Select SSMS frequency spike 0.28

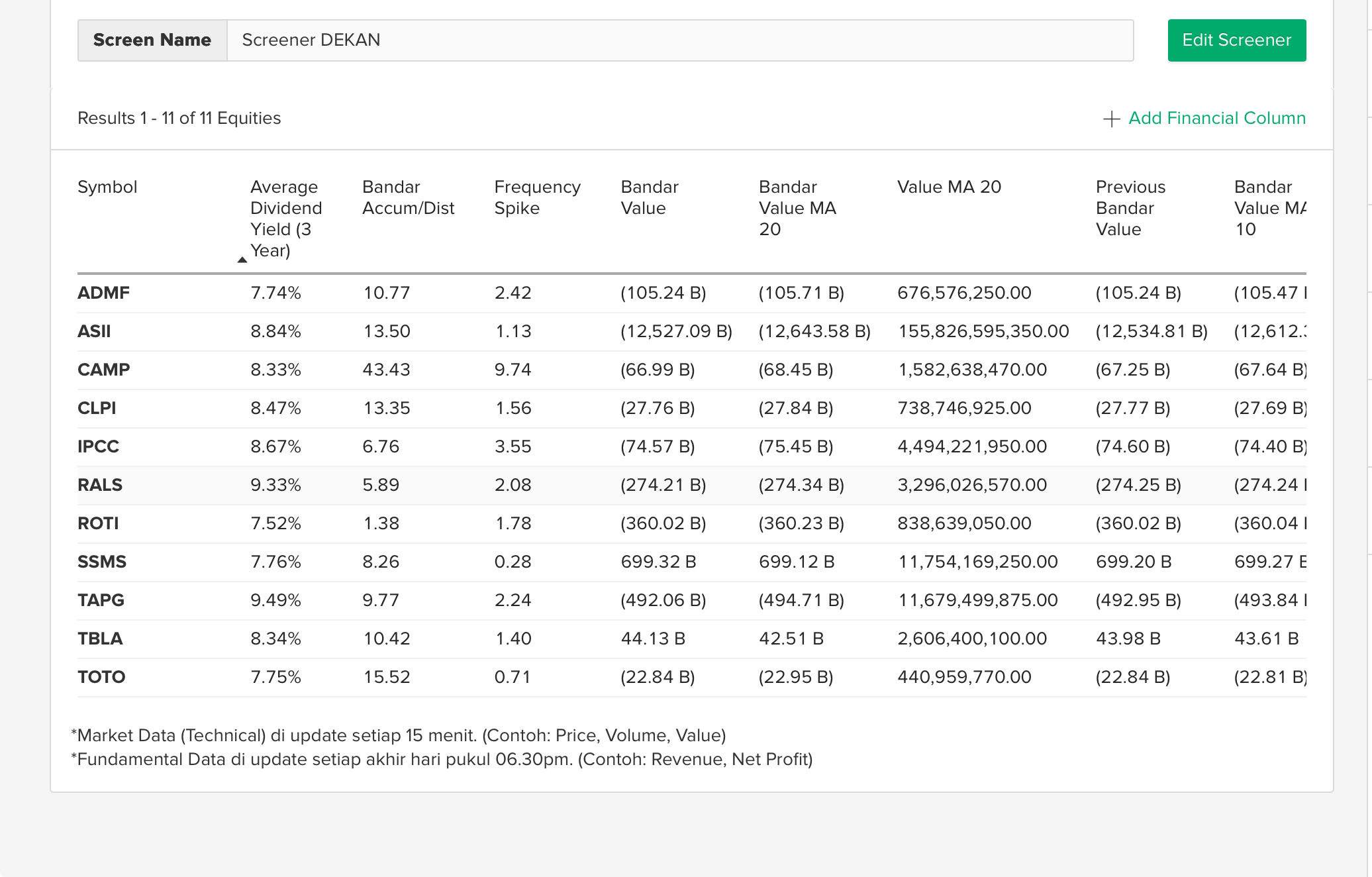(x=513, y=562)
